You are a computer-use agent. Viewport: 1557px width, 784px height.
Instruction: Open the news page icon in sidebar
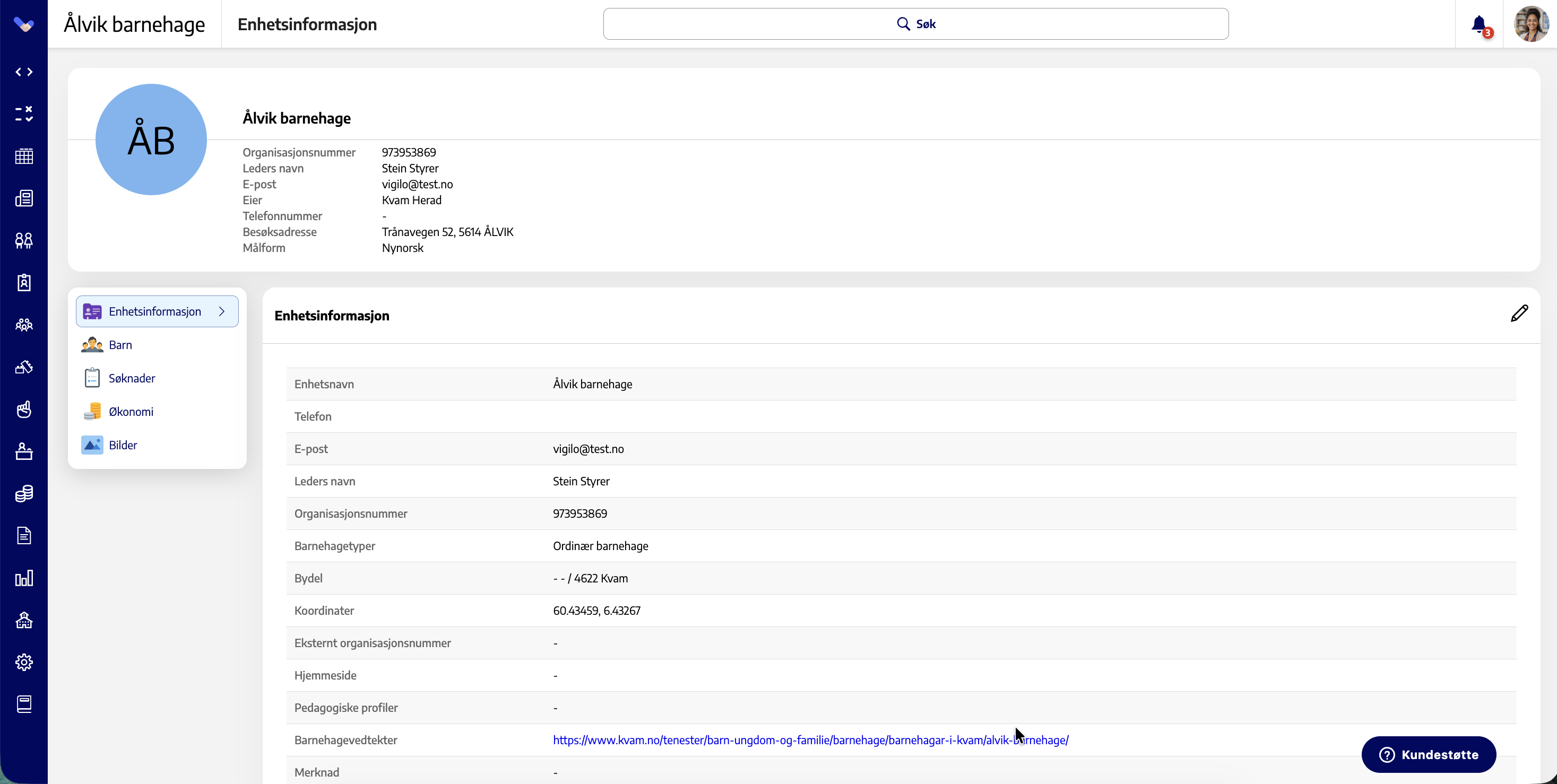pos(24,198)
